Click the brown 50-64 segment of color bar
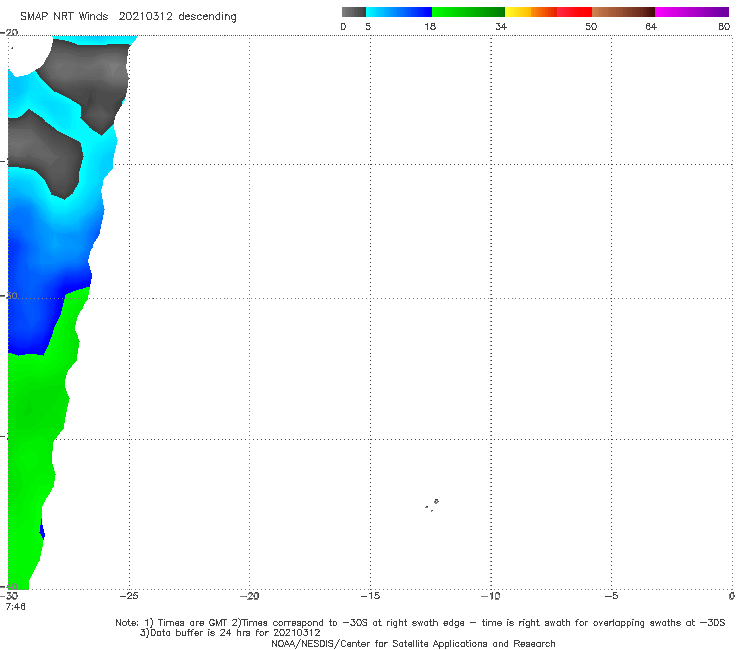Screen dimensions: 740x650 [623, 12]
